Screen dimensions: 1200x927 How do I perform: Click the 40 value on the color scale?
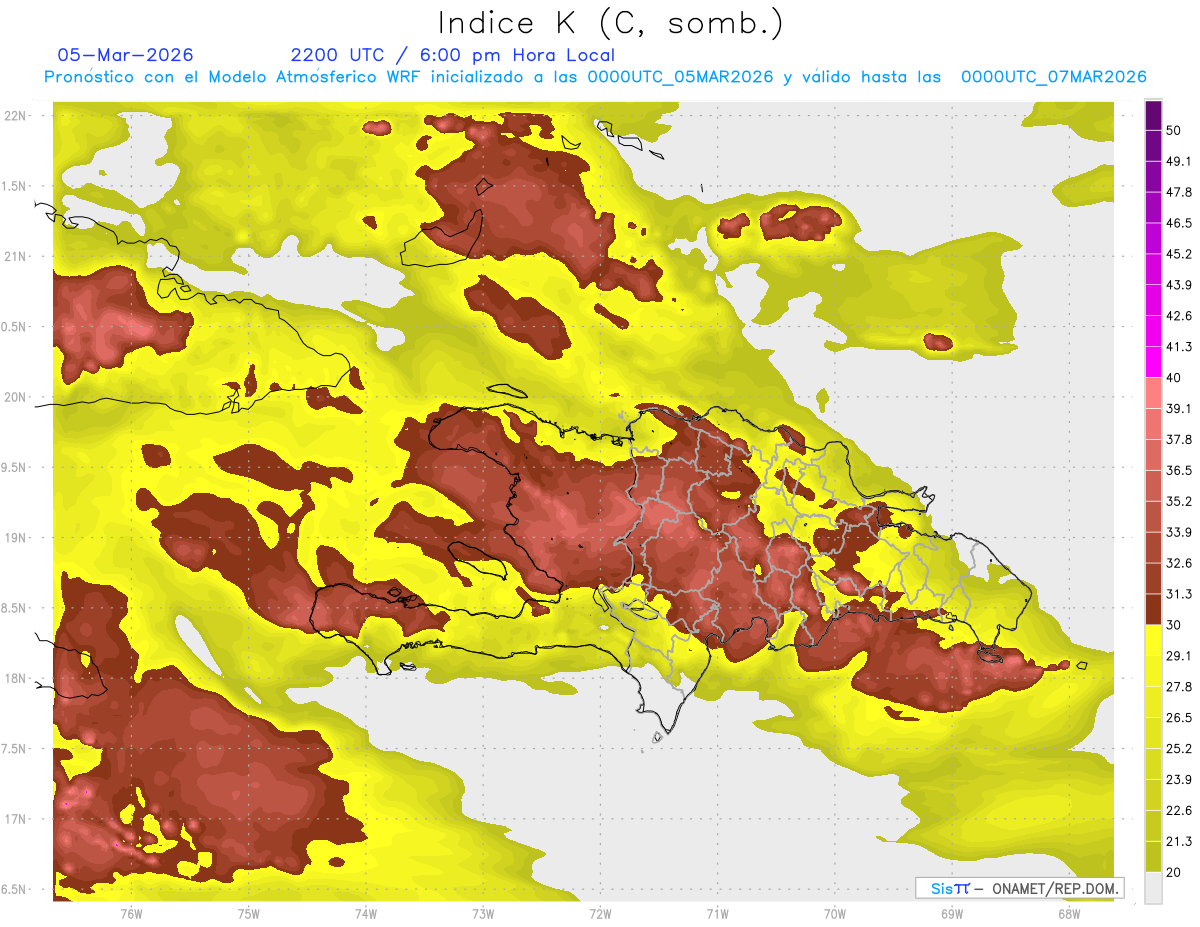pyautogui.click(x=1174, y=378)
